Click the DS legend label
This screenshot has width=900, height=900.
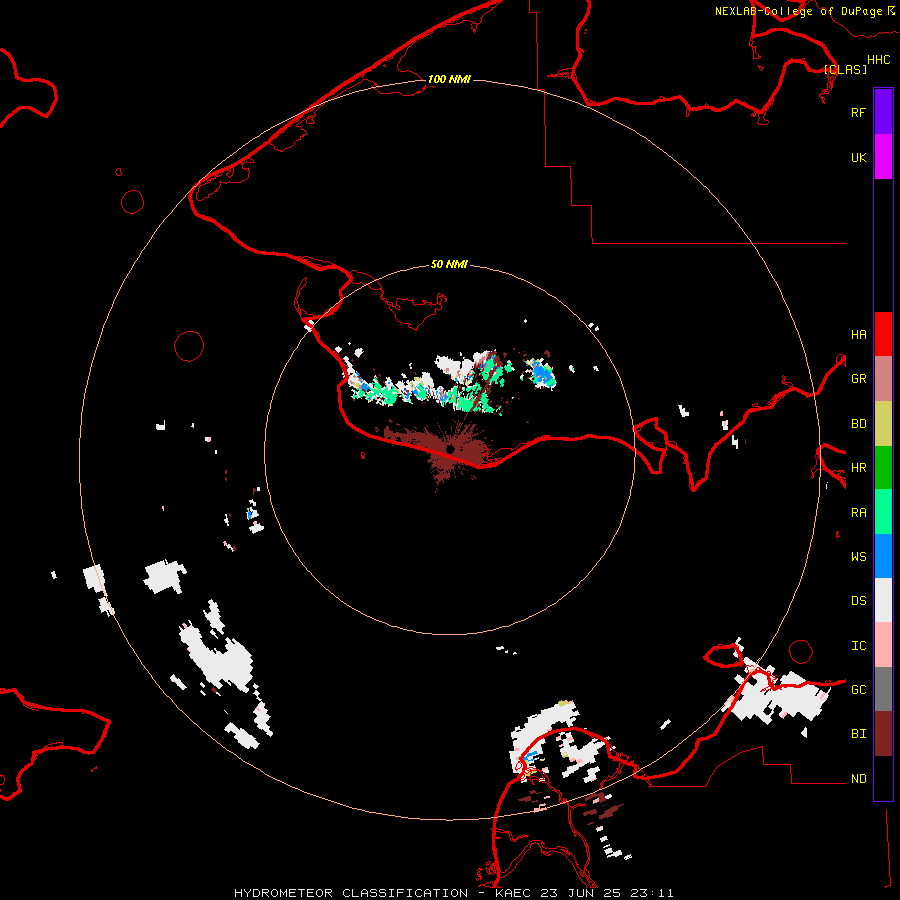pos(858,601)
